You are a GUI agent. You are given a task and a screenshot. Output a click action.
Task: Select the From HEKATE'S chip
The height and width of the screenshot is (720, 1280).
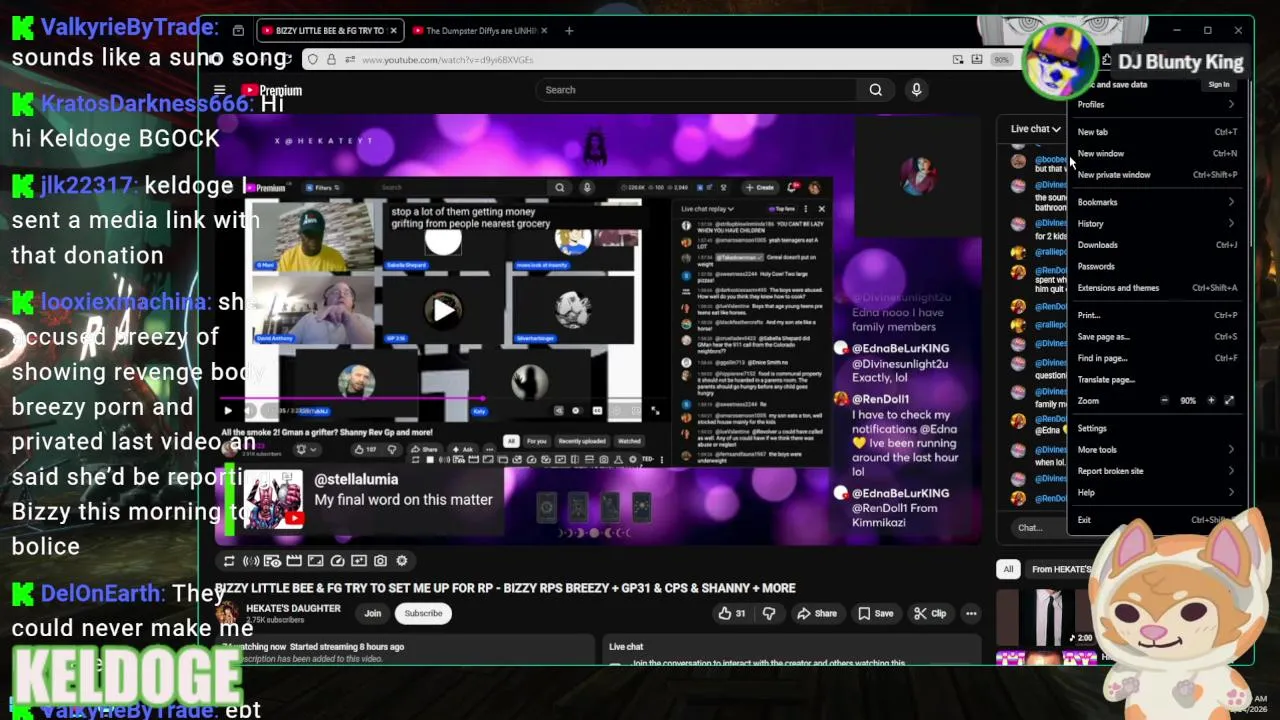click(1060, 570)
